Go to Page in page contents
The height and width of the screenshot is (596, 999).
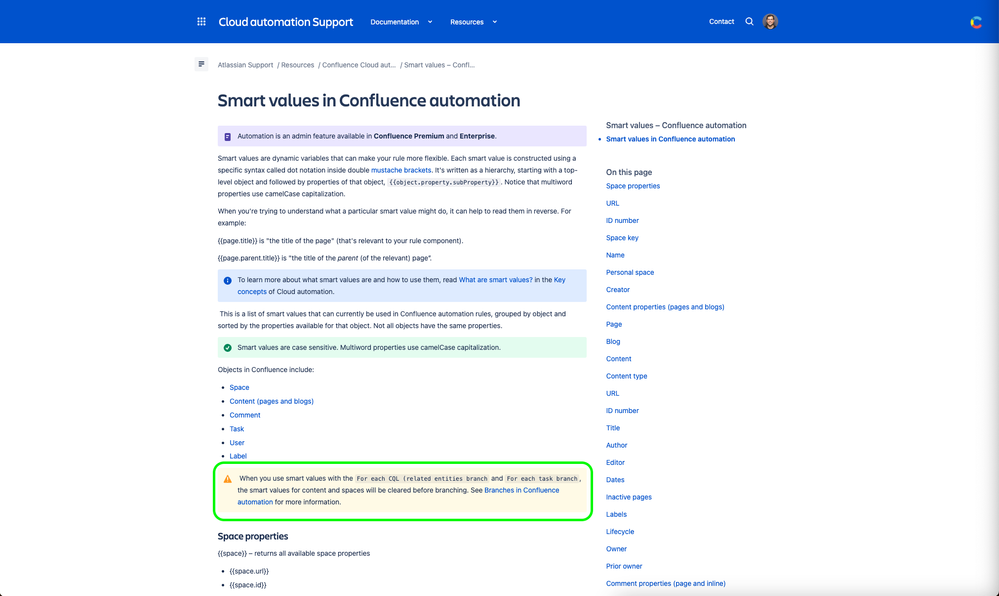614,324
